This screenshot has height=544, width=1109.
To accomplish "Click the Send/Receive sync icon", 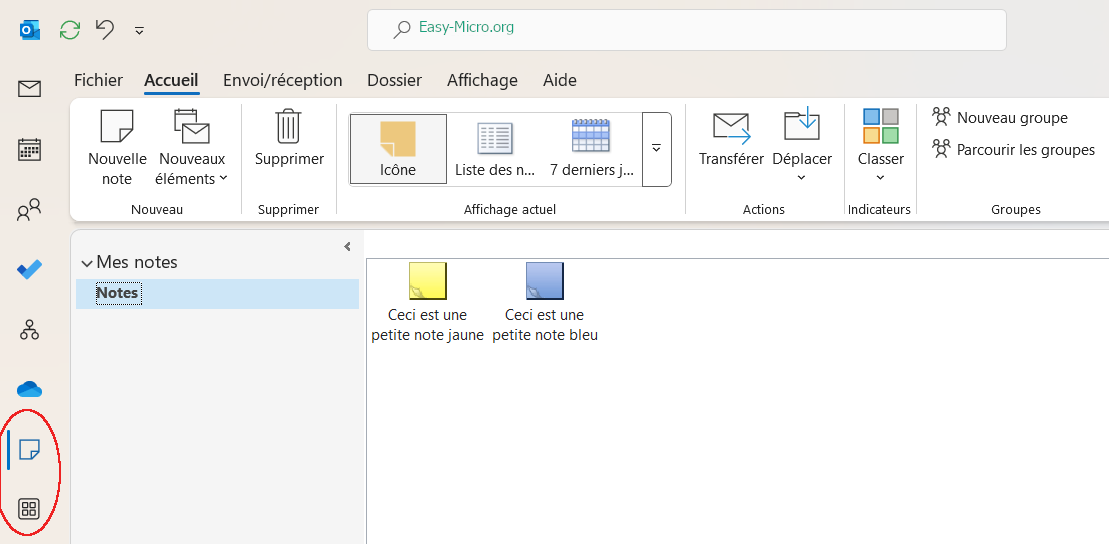I will [x=70, y=30].
